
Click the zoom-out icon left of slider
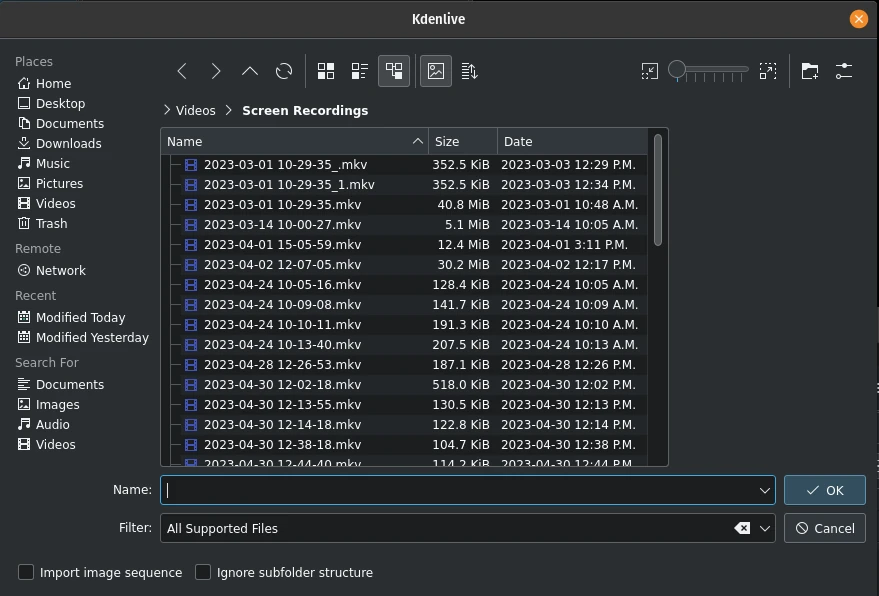[650, 71]
